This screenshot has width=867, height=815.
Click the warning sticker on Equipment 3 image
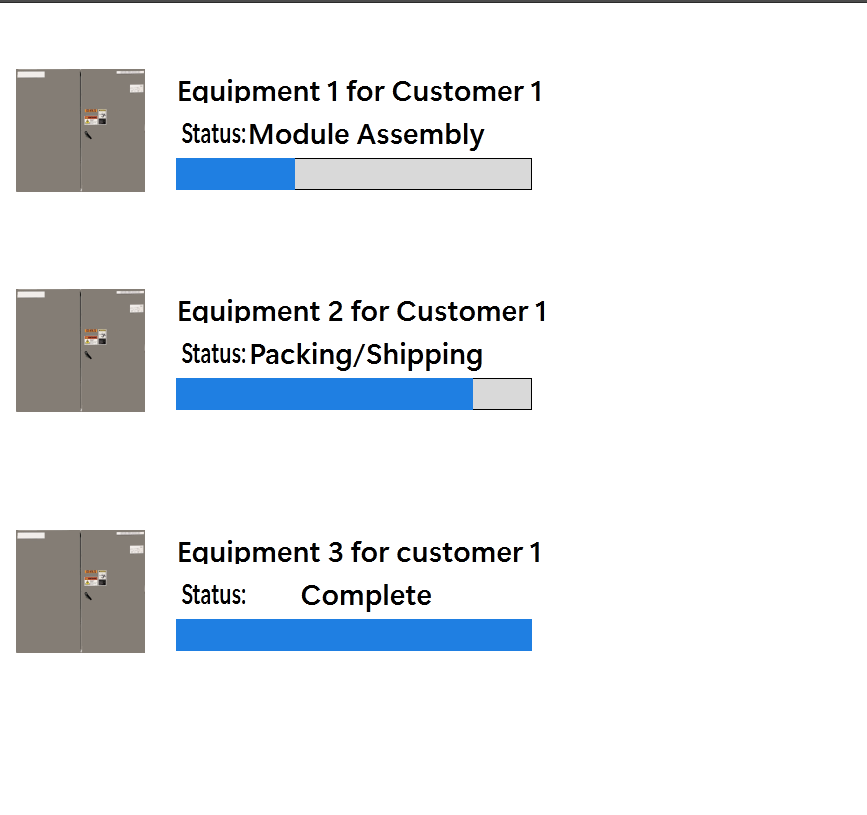pyautogui.click(x=92, y=577)
